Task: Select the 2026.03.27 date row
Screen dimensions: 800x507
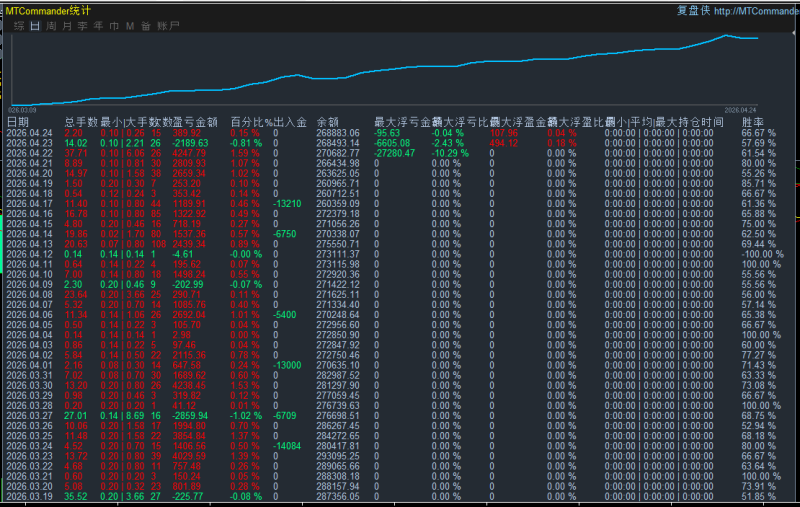Action: coord(29,413)
